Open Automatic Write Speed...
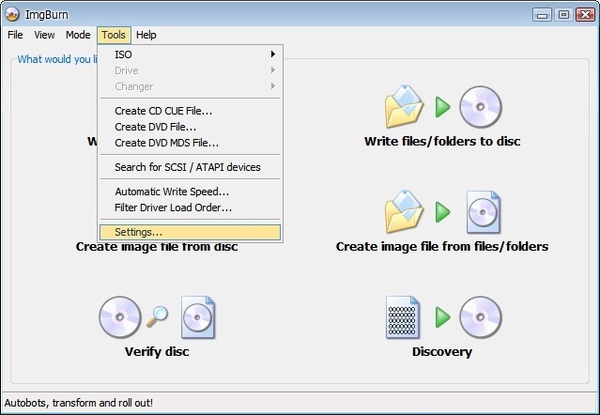 [x=191, y=191]
